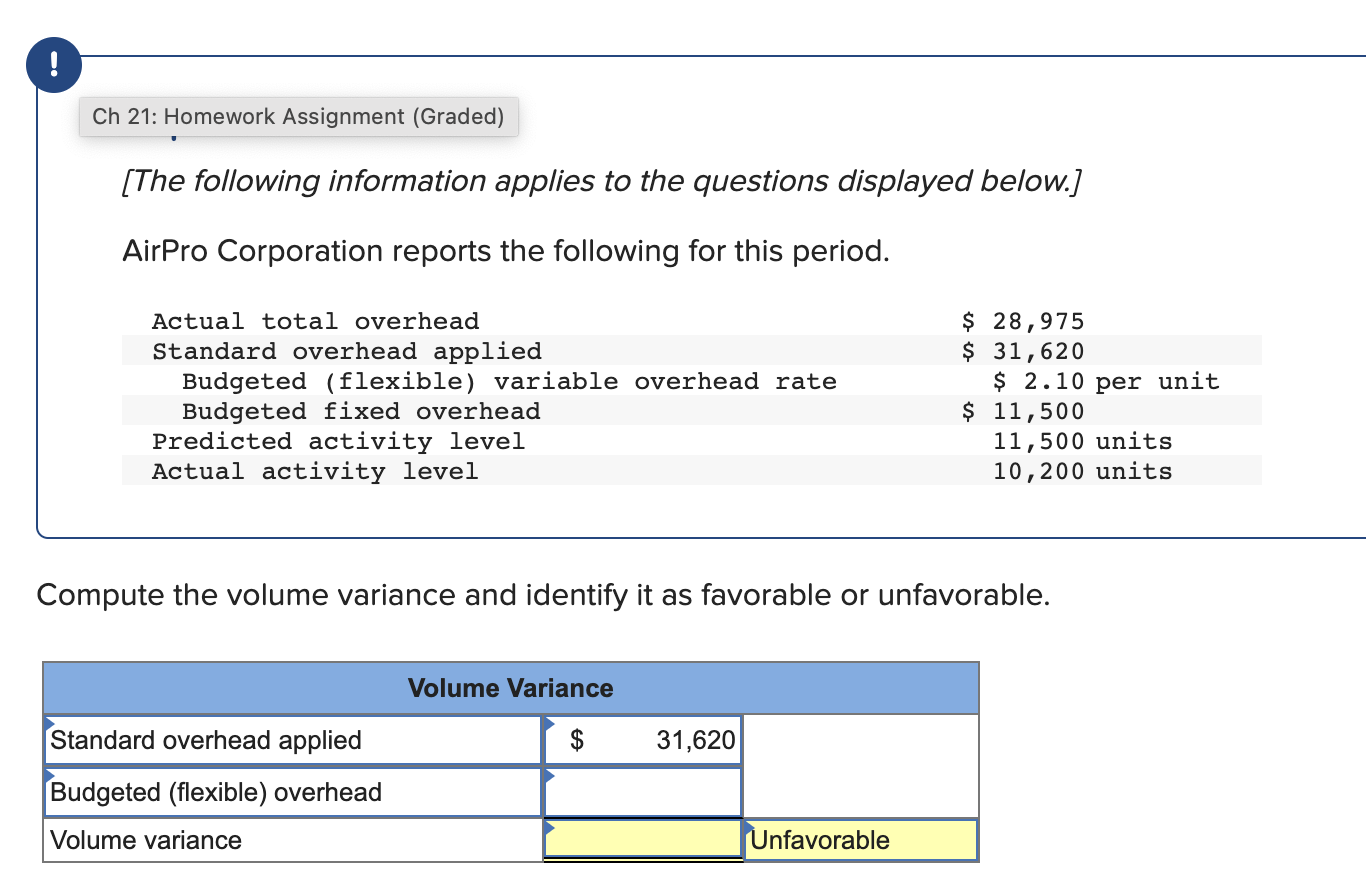Screen dimensions: 1366x894
Task: Click the $ 11,500 budgeted fixed overhead value
Action: pos(1022,411)
